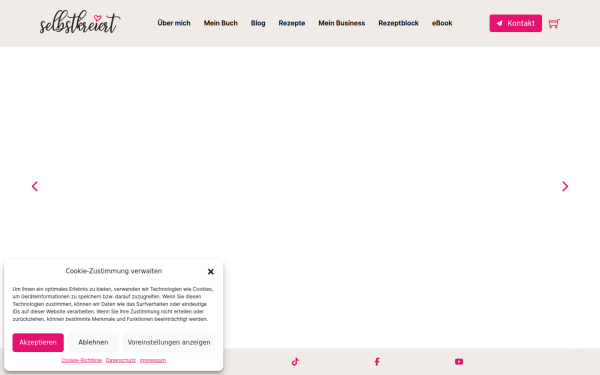This screenshot has width=600, height=375.
Task: Open the Impressum link
Action: 153,360
